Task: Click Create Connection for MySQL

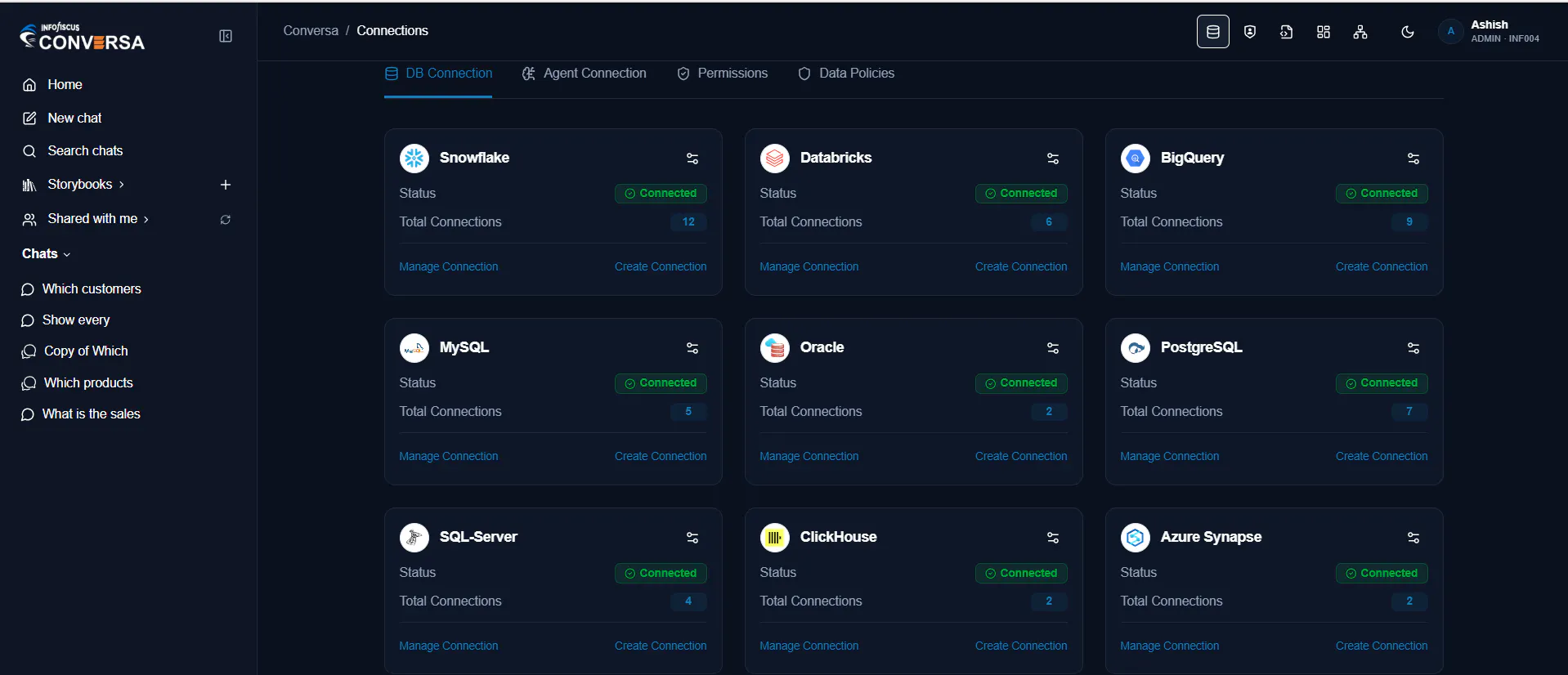Action: click(x=661, y=457)
